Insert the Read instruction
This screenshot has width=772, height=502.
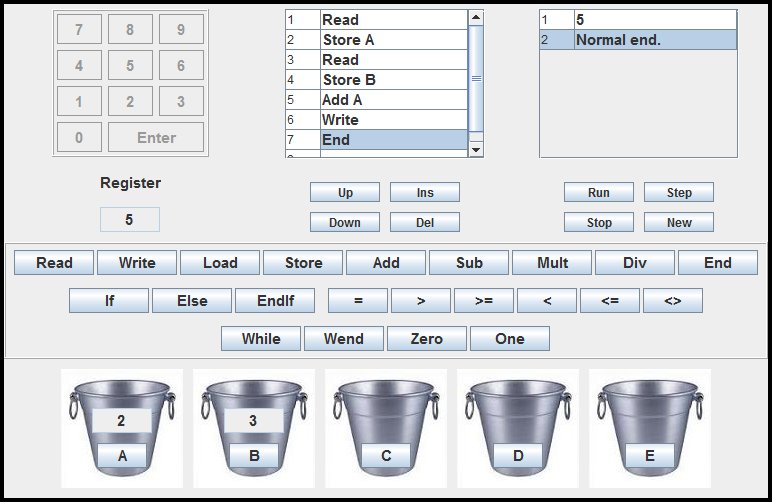pyautogui.click(x=54, y=263)
